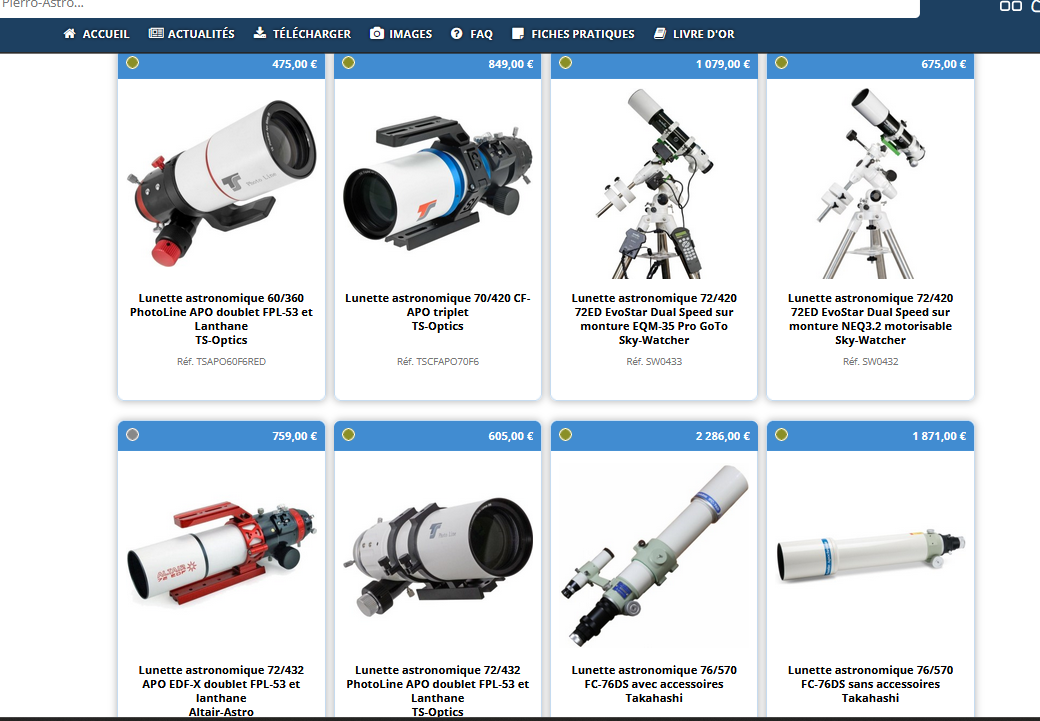Open the Altair-Astro 72 EDF red telescope image
The width and height of the screenshot is (1040, 721).
click(x=222, y=555)
